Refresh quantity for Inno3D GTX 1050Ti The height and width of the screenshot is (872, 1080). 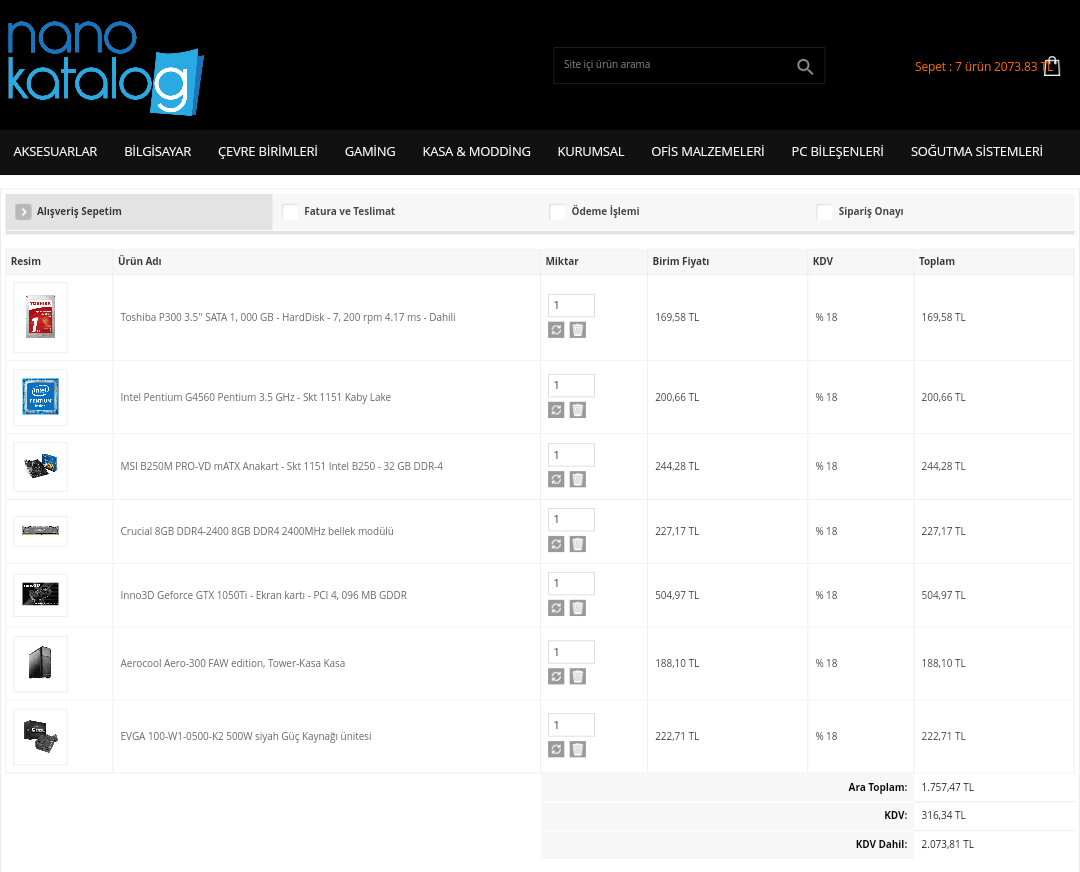[556, 608]
